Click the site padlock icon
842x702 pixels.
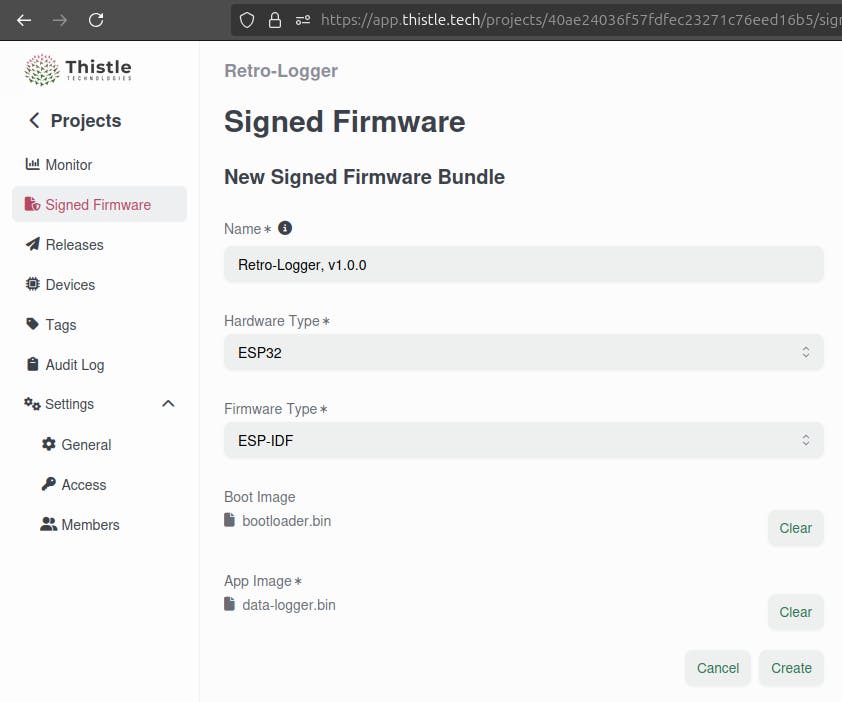275,19
